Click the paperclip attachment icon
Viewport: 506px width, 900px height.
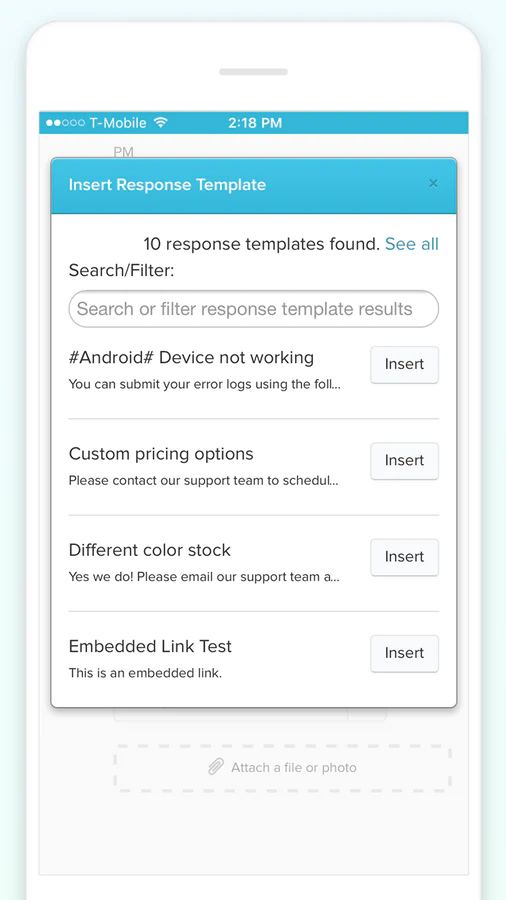216,767
